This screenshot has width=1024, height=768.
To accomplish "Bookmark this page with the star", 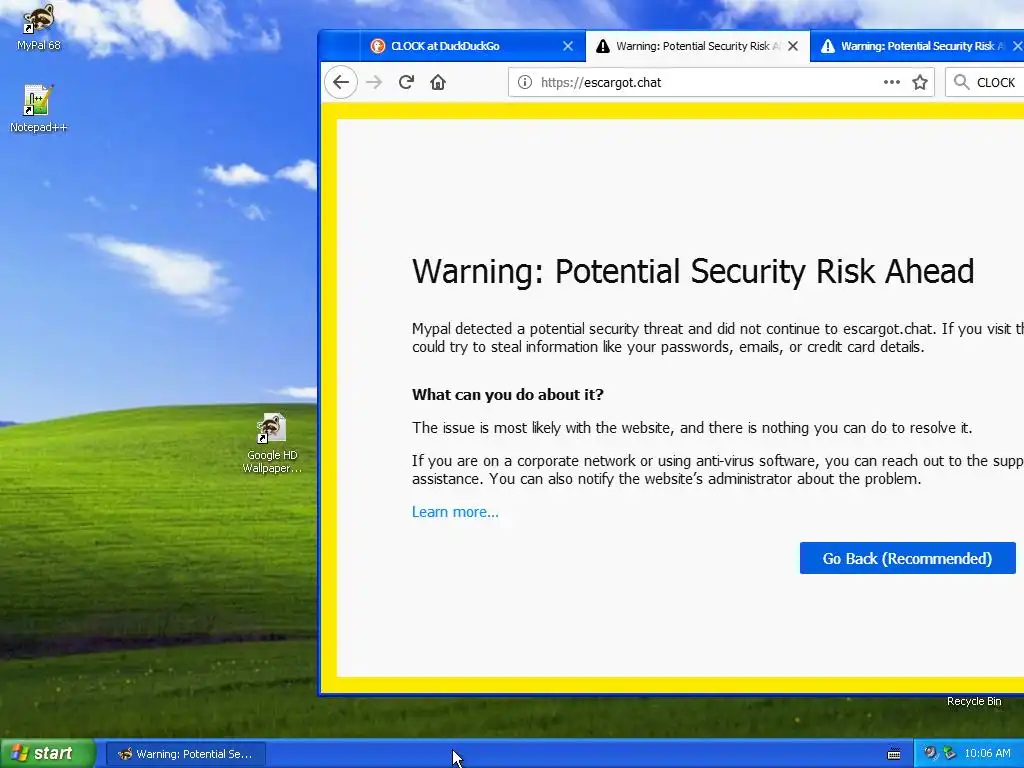I will [920, 82].
